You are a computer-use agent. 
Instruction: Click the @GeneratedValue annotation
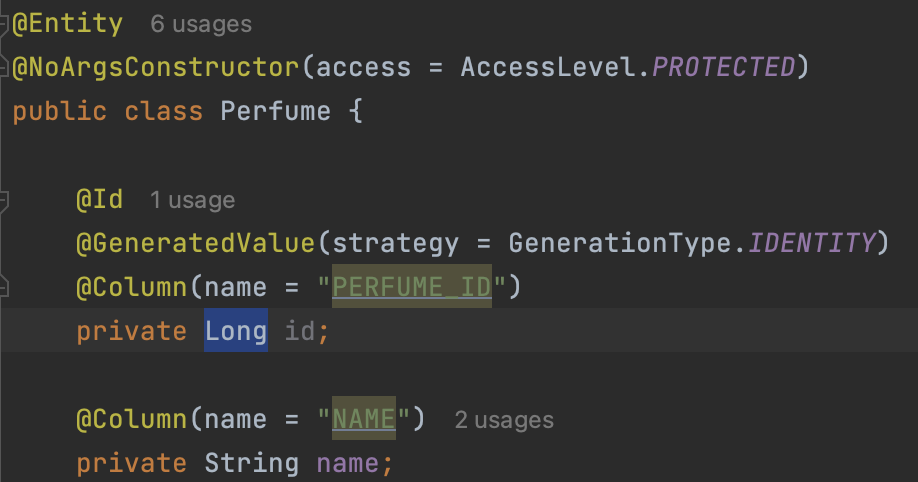[196, 243]
